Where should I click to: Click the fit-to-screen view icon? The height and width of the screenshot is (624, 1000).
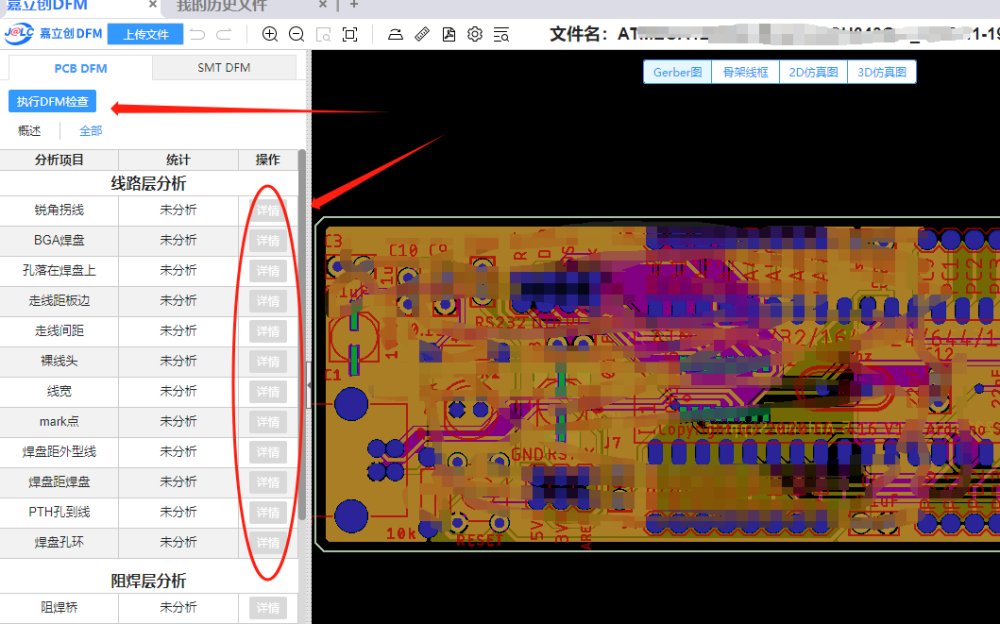349,35
